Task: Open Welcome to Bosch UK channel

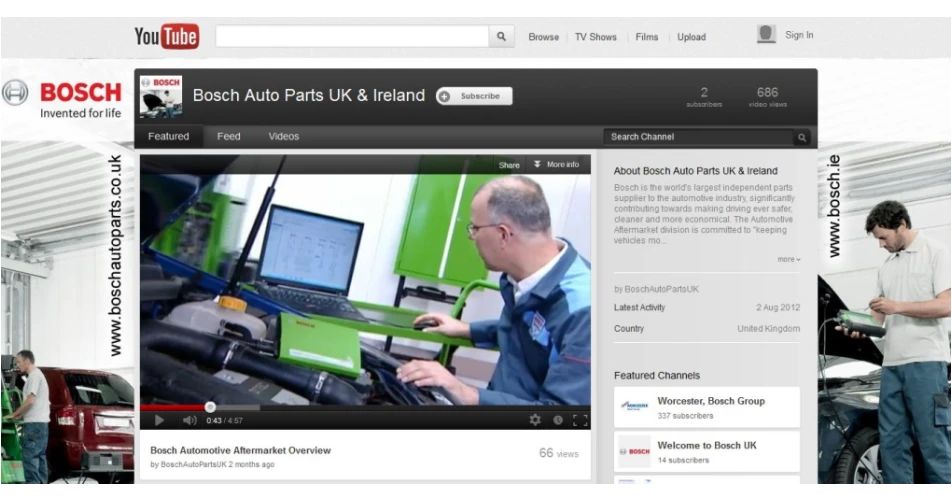Action: tap(707, 445)
